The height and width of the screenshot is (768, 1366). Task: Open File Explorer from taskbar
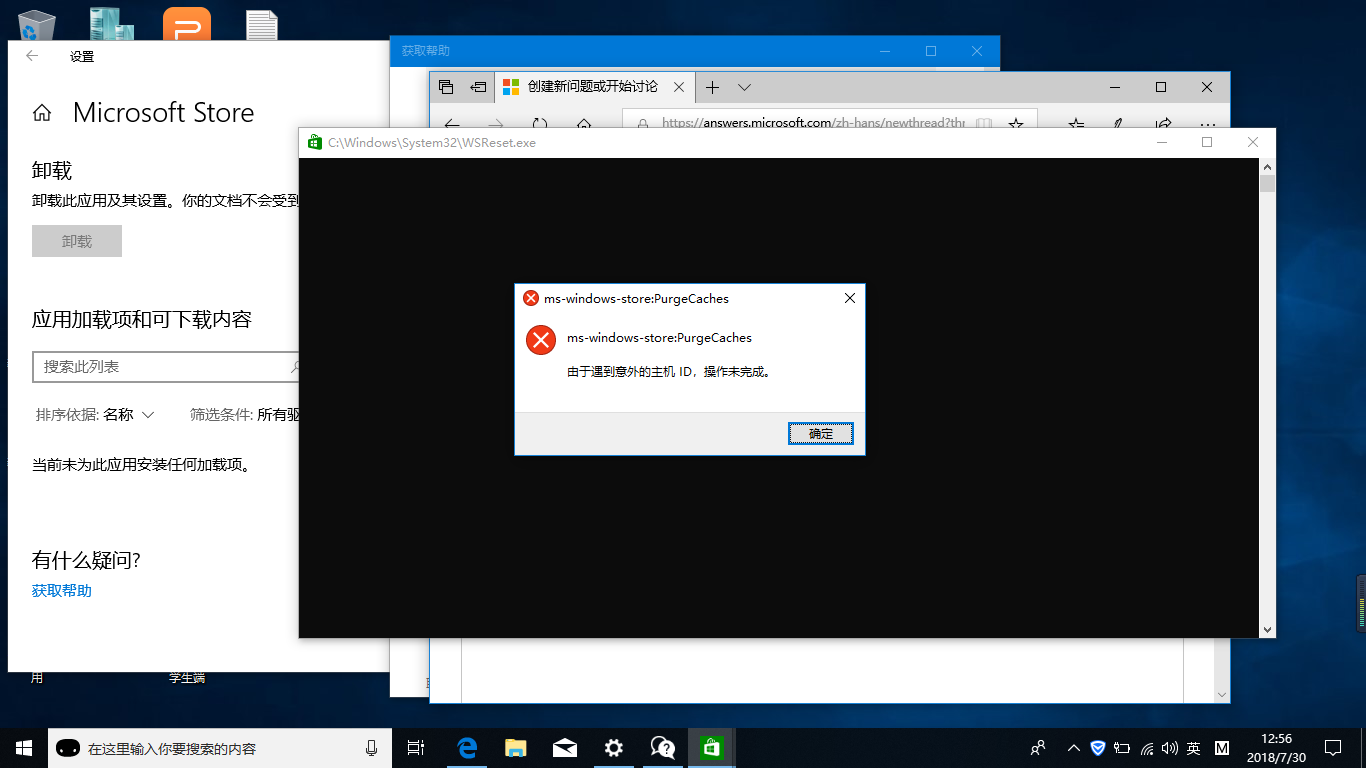click(516, 747)
